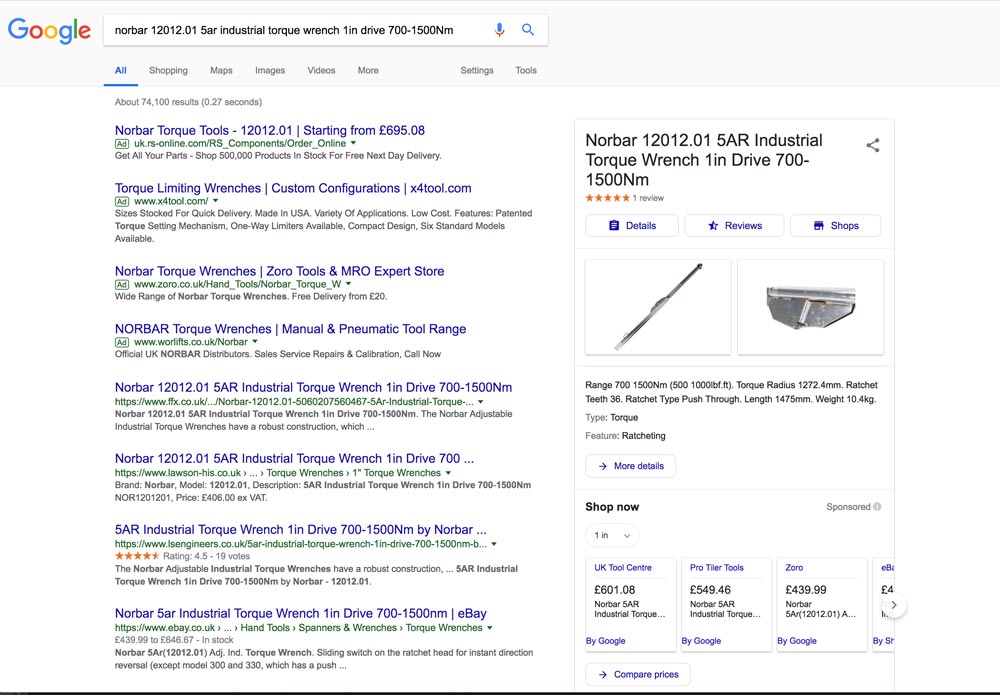Click the Shops button
1000x695 pixels.
click(835, 226)
